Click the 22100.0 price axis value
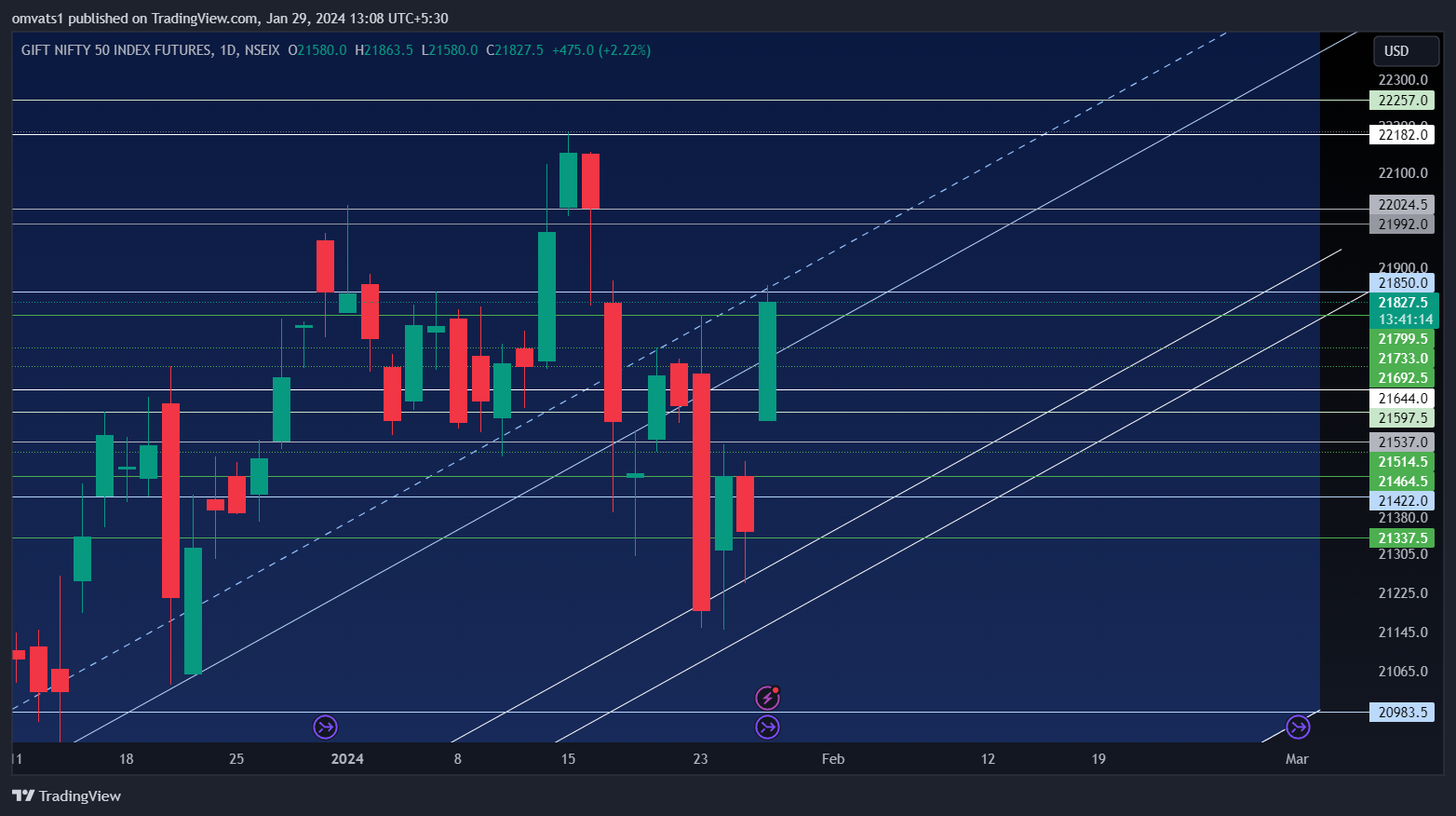Screen dimensions: 1456x816 pyautogui.click(x=1403, y=173)
